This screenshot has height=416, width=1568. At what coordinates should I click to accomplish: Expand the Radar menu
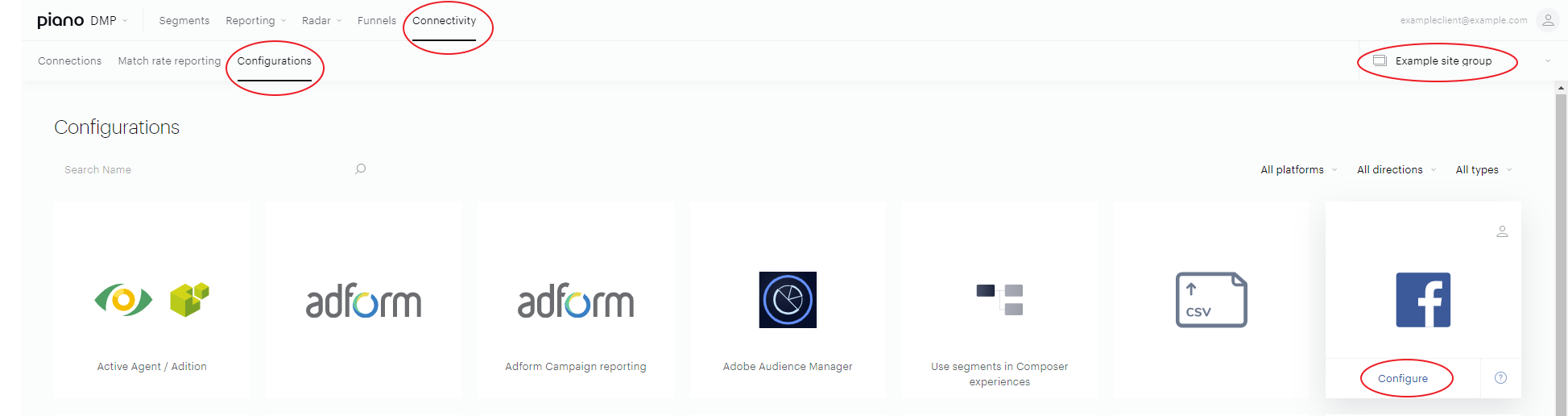(x=321, y=21)
